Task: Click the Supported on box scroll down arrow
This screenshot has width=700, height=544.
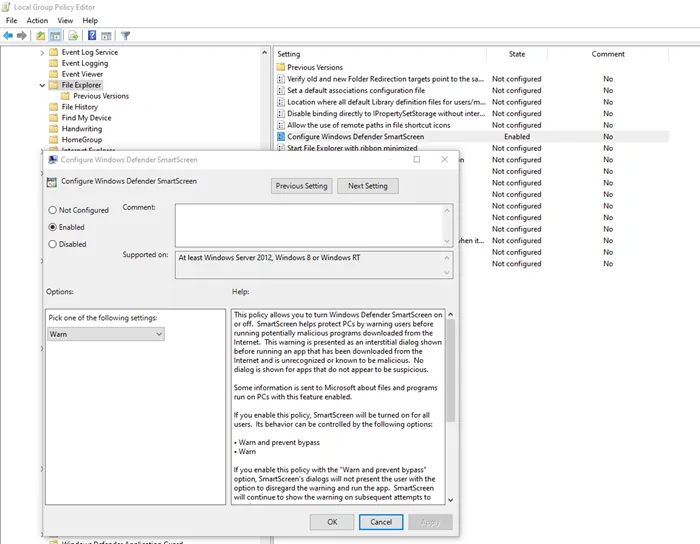Action: tap(447, 273)
